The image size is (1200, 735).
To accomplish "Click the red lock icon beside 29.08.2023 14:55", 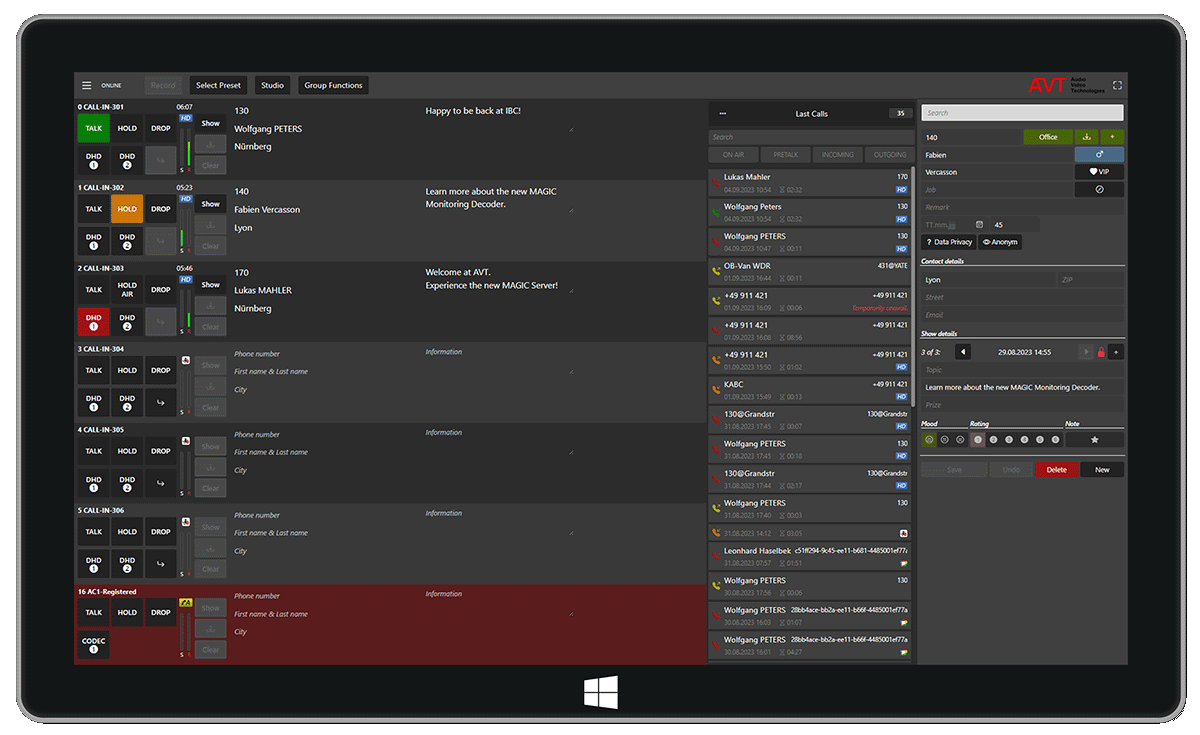I will pos(1101,352).
